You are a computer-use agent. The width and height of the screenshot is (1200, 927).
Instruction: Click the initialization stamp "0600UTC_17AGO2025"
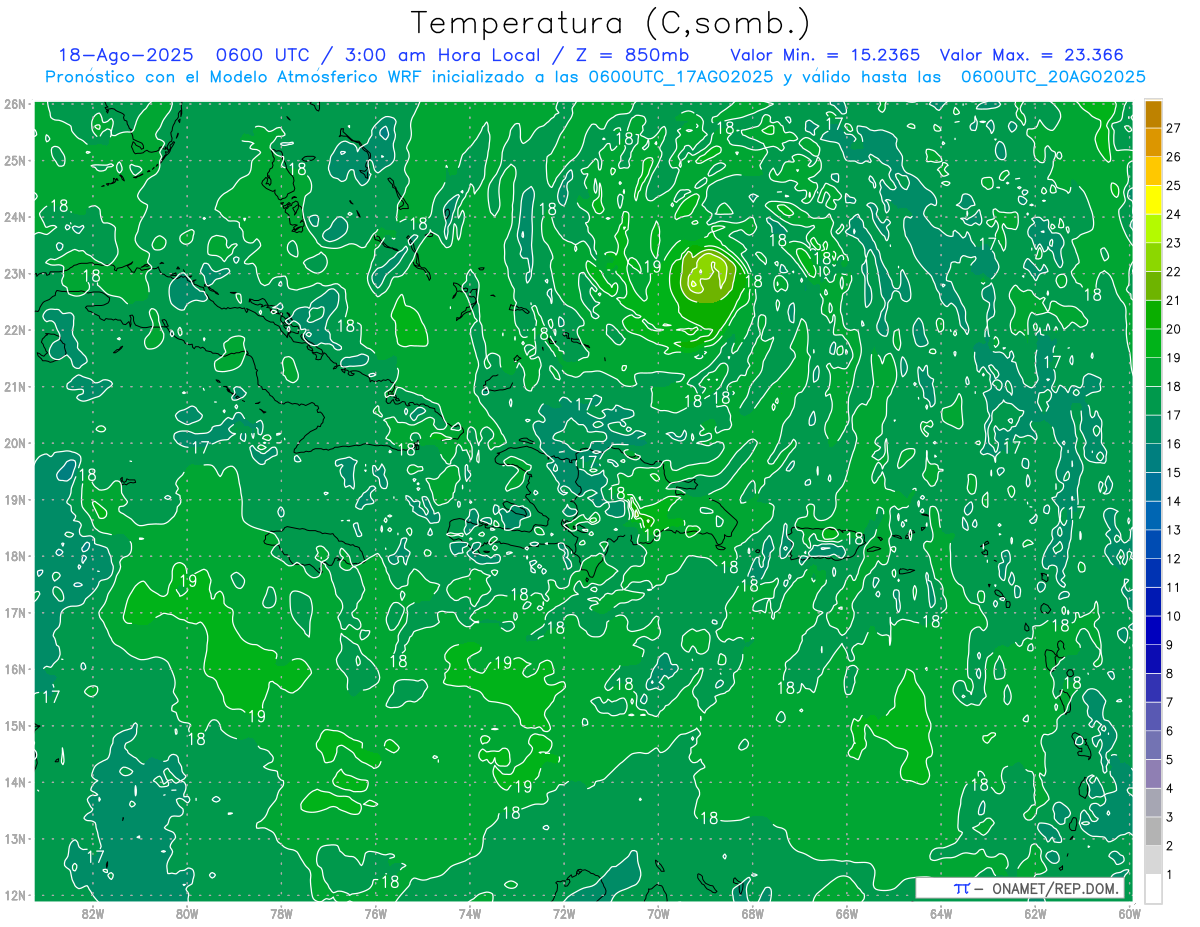tap(680, 77)
